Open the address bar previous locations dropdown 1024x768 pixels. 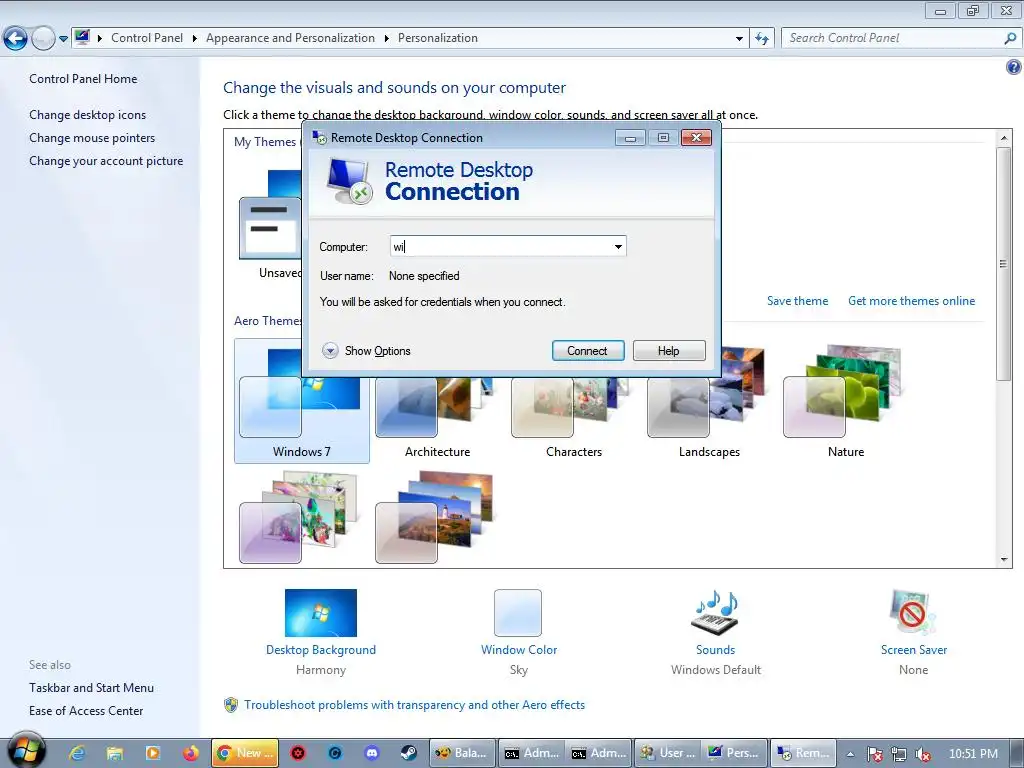(x=739, y=39)
